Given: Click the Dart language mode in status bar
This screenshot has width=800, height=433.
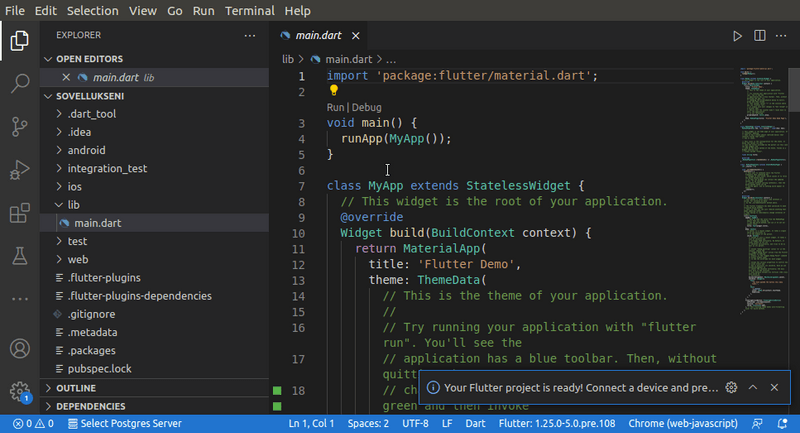Looking at the screenshot, I should pyautogui.click(x=477, y=424).
